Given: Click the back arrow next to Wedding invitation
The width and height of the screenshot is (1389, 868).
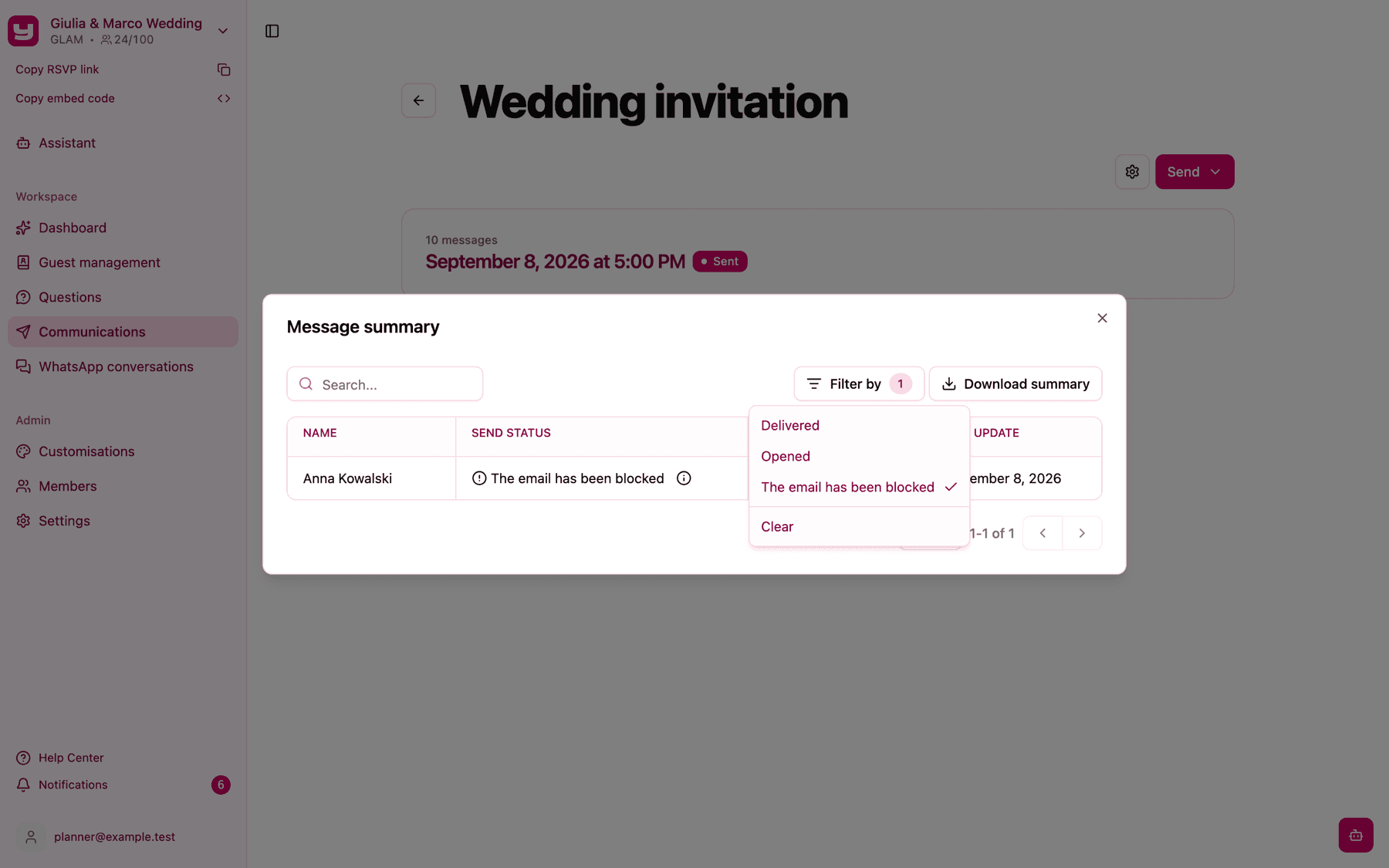Looking at the screenshot, I should [418, 100].
